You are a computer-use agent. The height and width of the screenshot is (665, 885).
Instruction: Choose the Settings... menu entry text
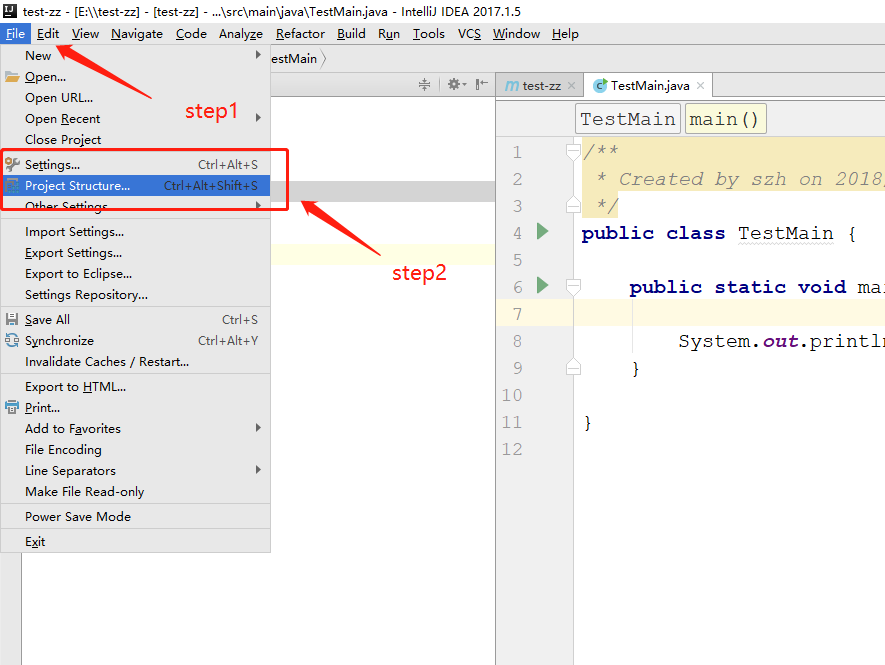point(52,165)
